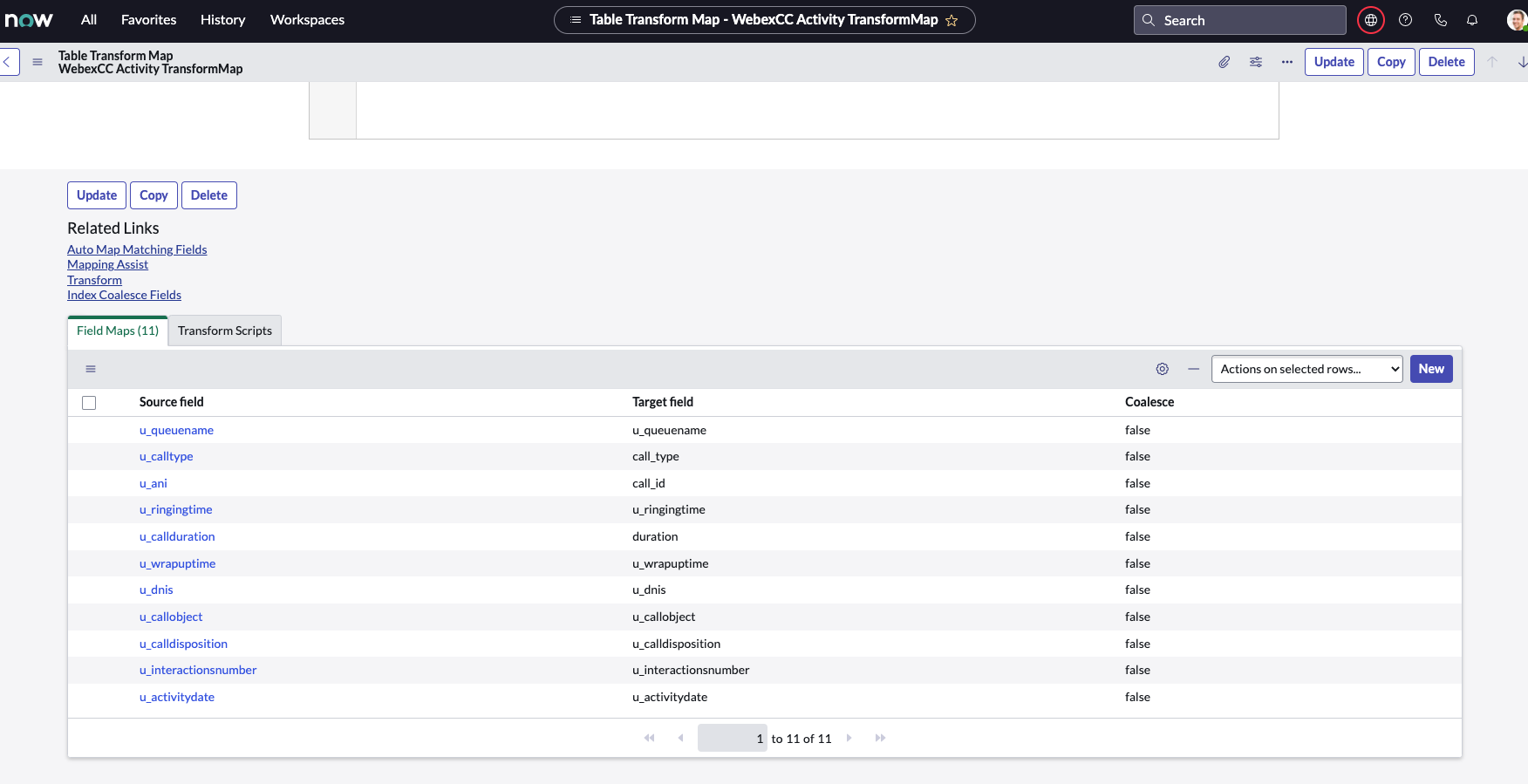This screenshot has width=1528, height=784.
Task: Open the notifications bell icon
Action: pyautogui.click(x=1472, y=20)
